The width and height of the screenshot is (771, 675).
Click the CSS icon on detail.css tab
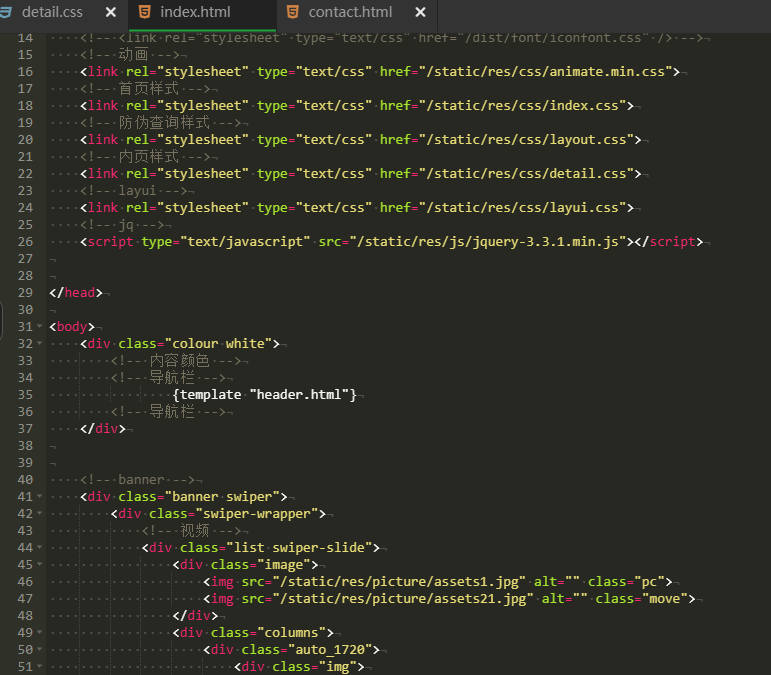[x=6, y=12]
